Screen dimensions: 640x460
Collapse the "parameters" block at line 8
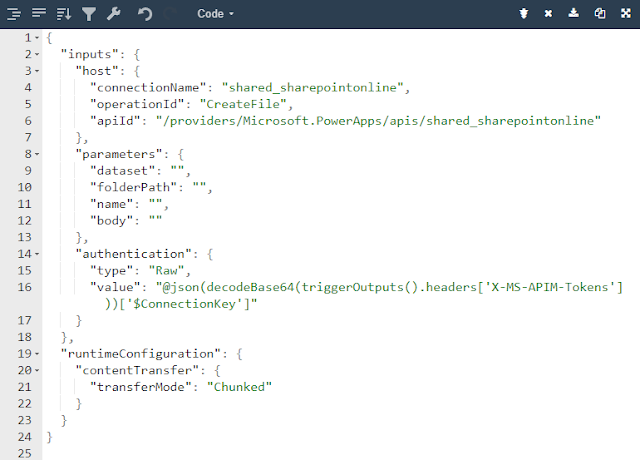point(37,154)
